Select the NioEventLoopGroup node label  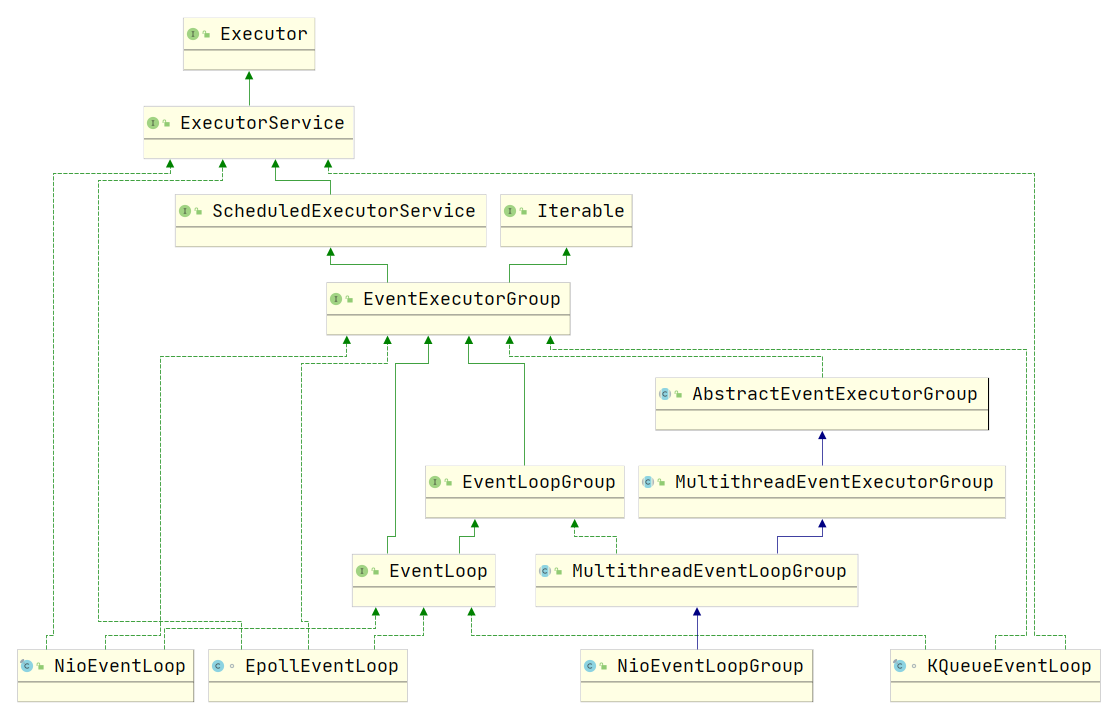click(x=710, y=666)
